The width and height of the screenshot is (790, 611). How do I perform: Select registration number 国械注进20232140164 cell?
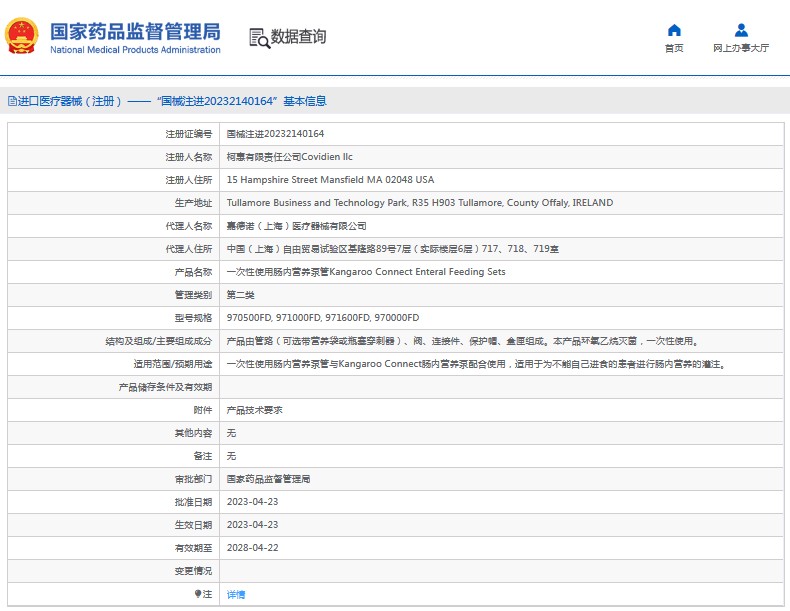275,133
